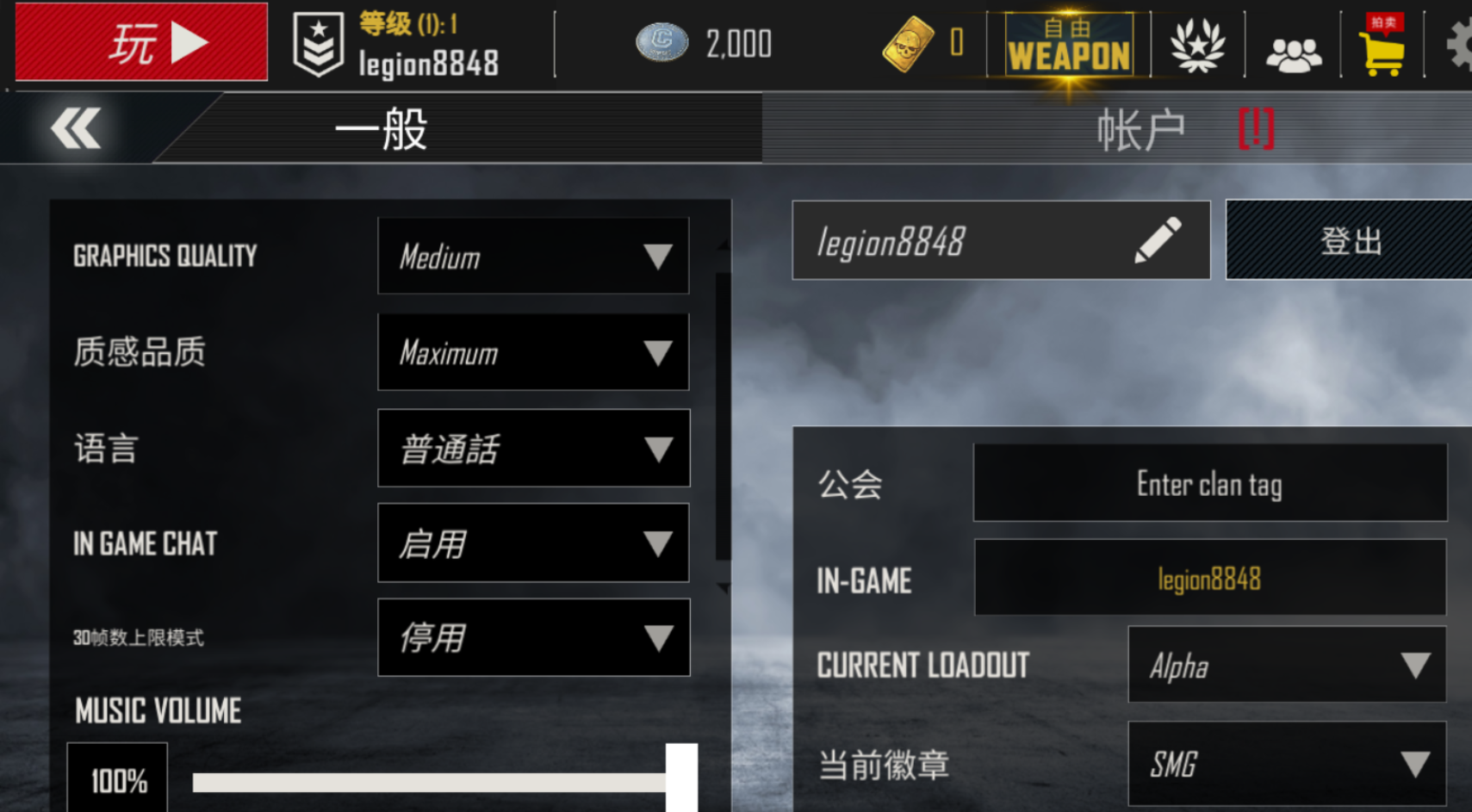Click the gold skull bar currency icon
The height and width of the screenshot is (812, 1472).
pos(909,43)
